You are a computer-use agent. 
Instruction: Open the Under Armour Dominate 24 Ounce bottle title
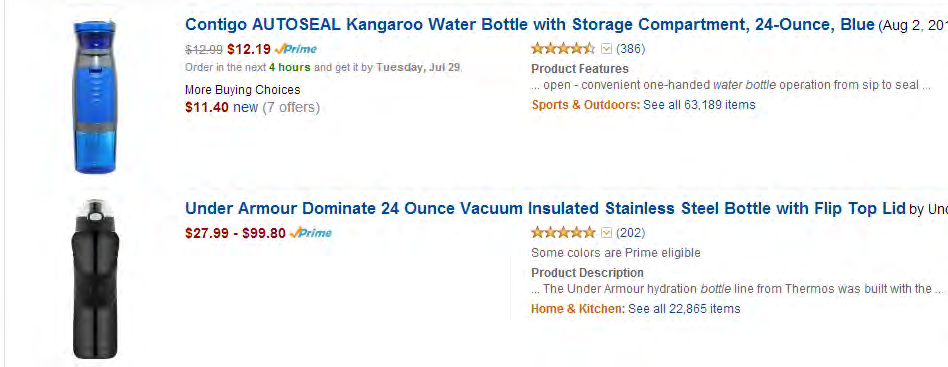pyautogui.click(x=545, y=209)
